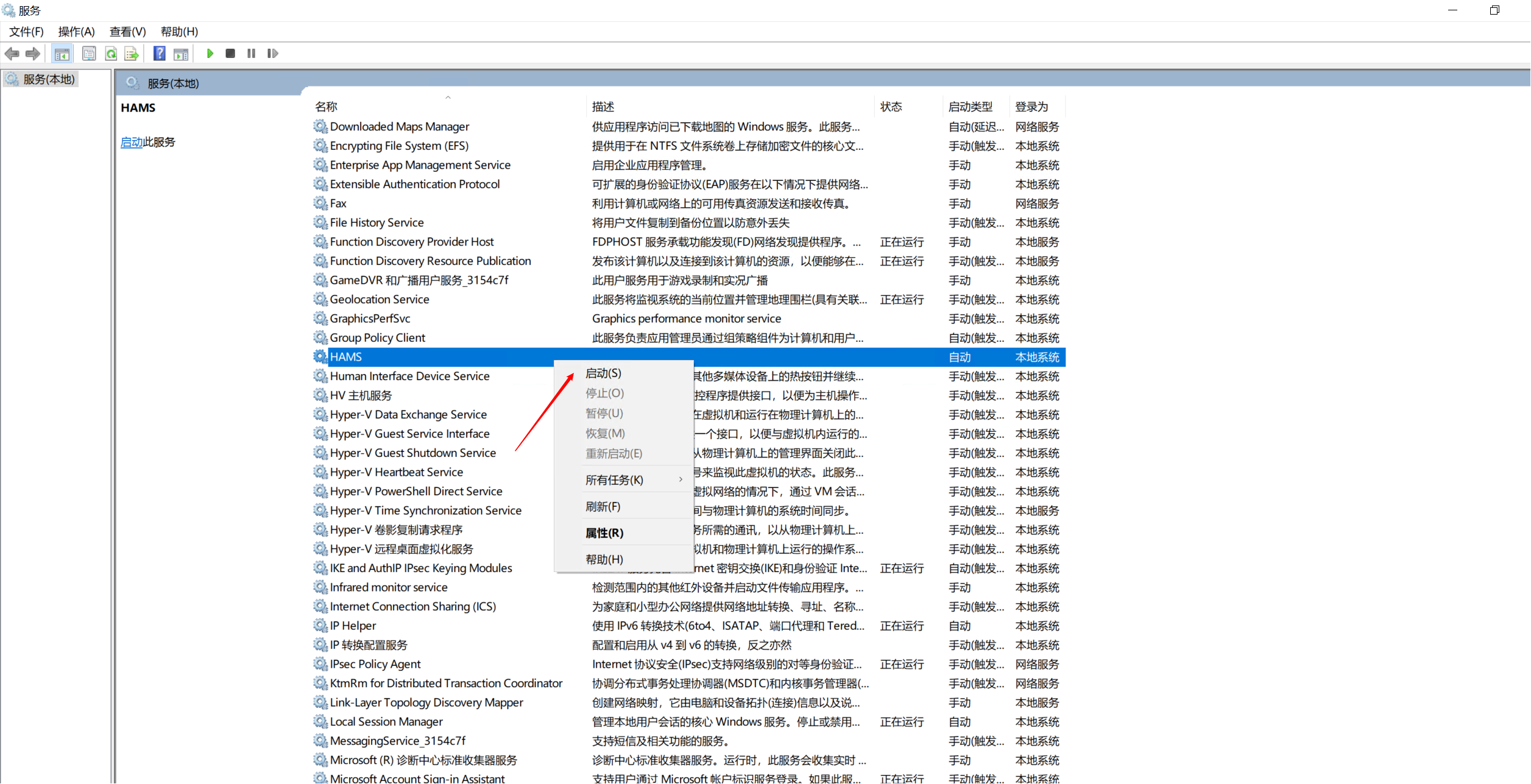Click the Export List toolbar icon
Image resolution: width=1531 pixels, height=784 pixels.
coord(132,54)
